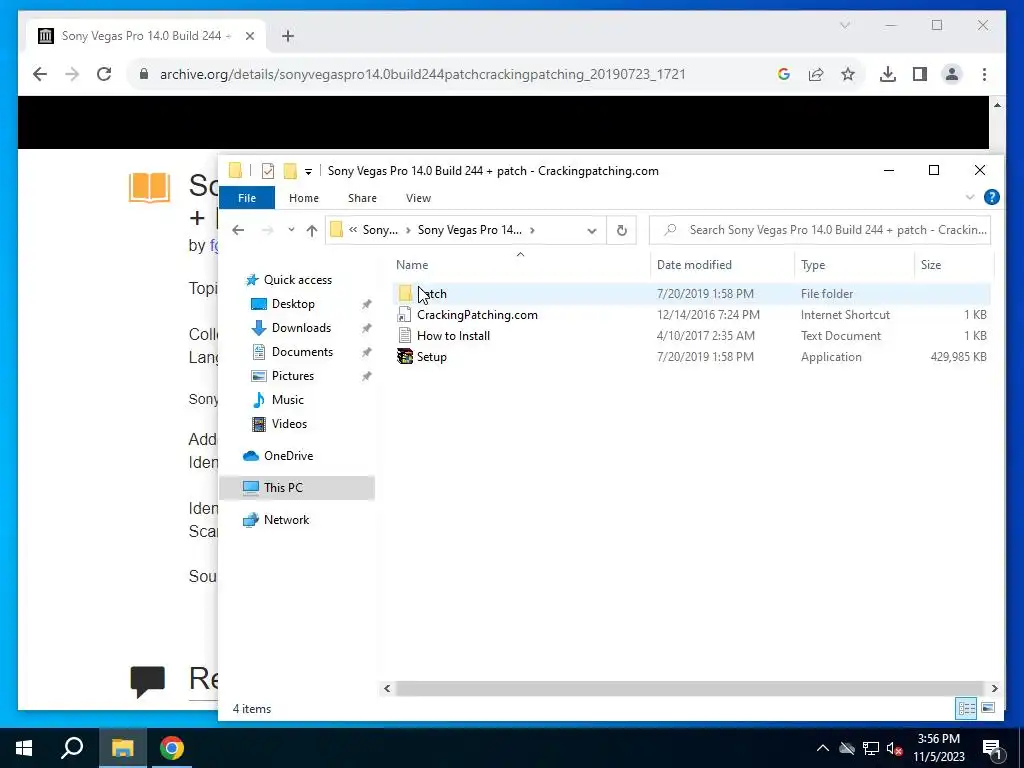Expand chevron after Sony Vegas Pro 14... breadcrumb
Screen dimensions: 1024x768
533,230
